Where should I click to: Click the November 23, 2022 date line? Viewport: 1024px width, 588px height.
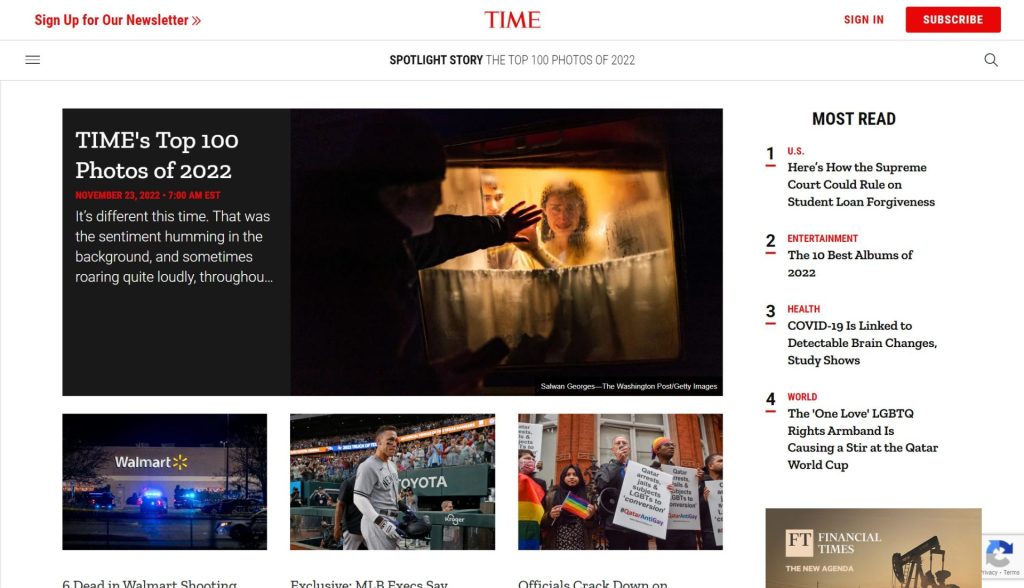pyautogui.click(x=148, y=195)
